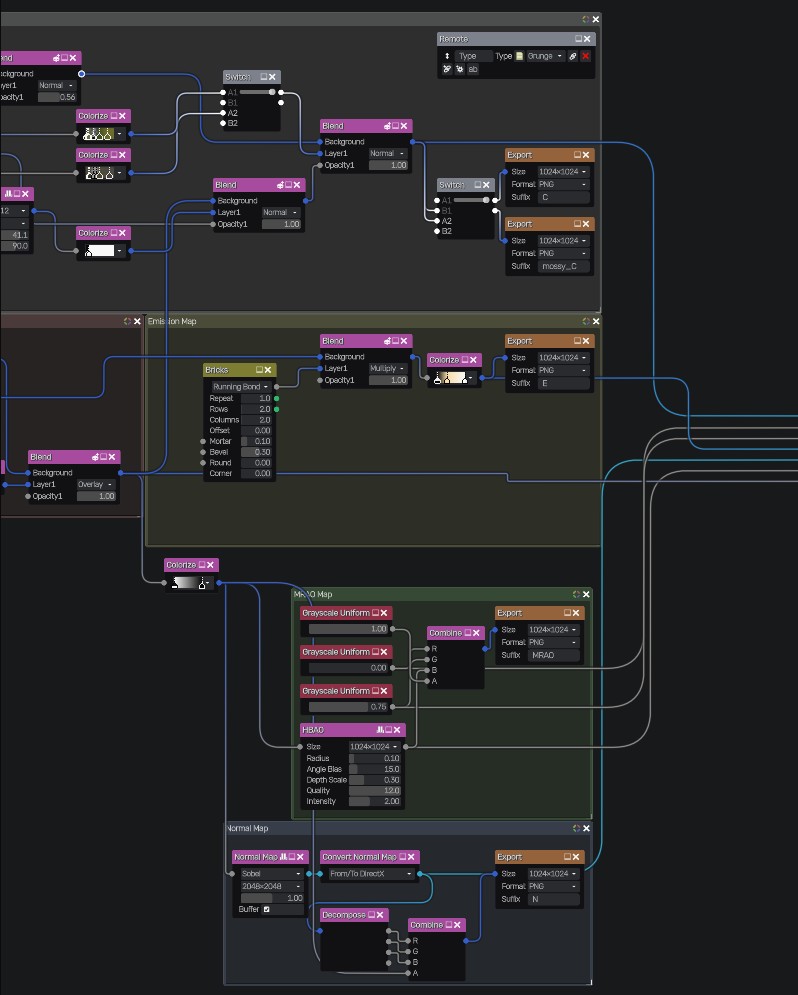This screenshot has height=995, width=798.
Task: Click the HBAO Intensity value 2.00
Action: [x=374, y=801]
